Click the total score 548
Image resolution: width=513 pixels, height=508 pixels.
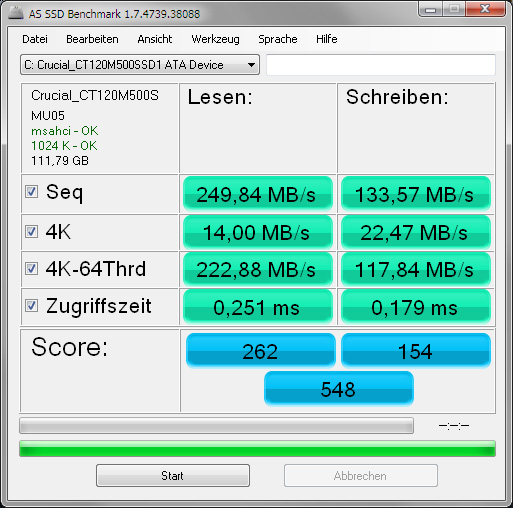pyautogui.click(x=339, y=389)
